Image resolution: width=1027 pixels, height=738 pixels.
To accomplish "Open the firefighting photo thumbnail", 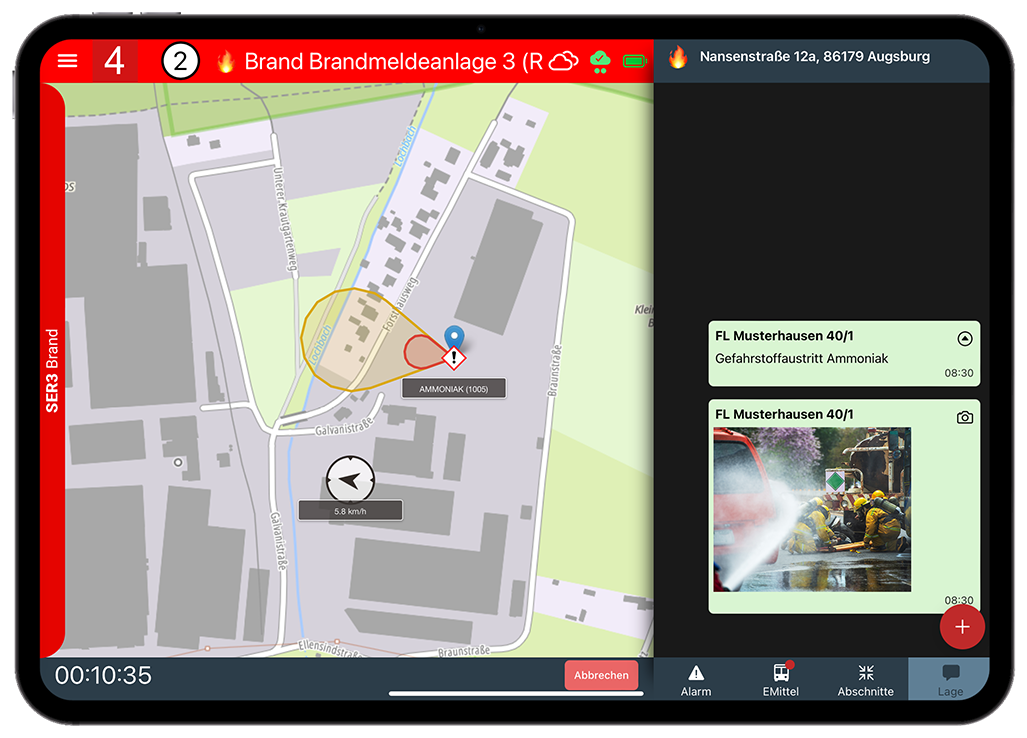I will tap(812, 509).
